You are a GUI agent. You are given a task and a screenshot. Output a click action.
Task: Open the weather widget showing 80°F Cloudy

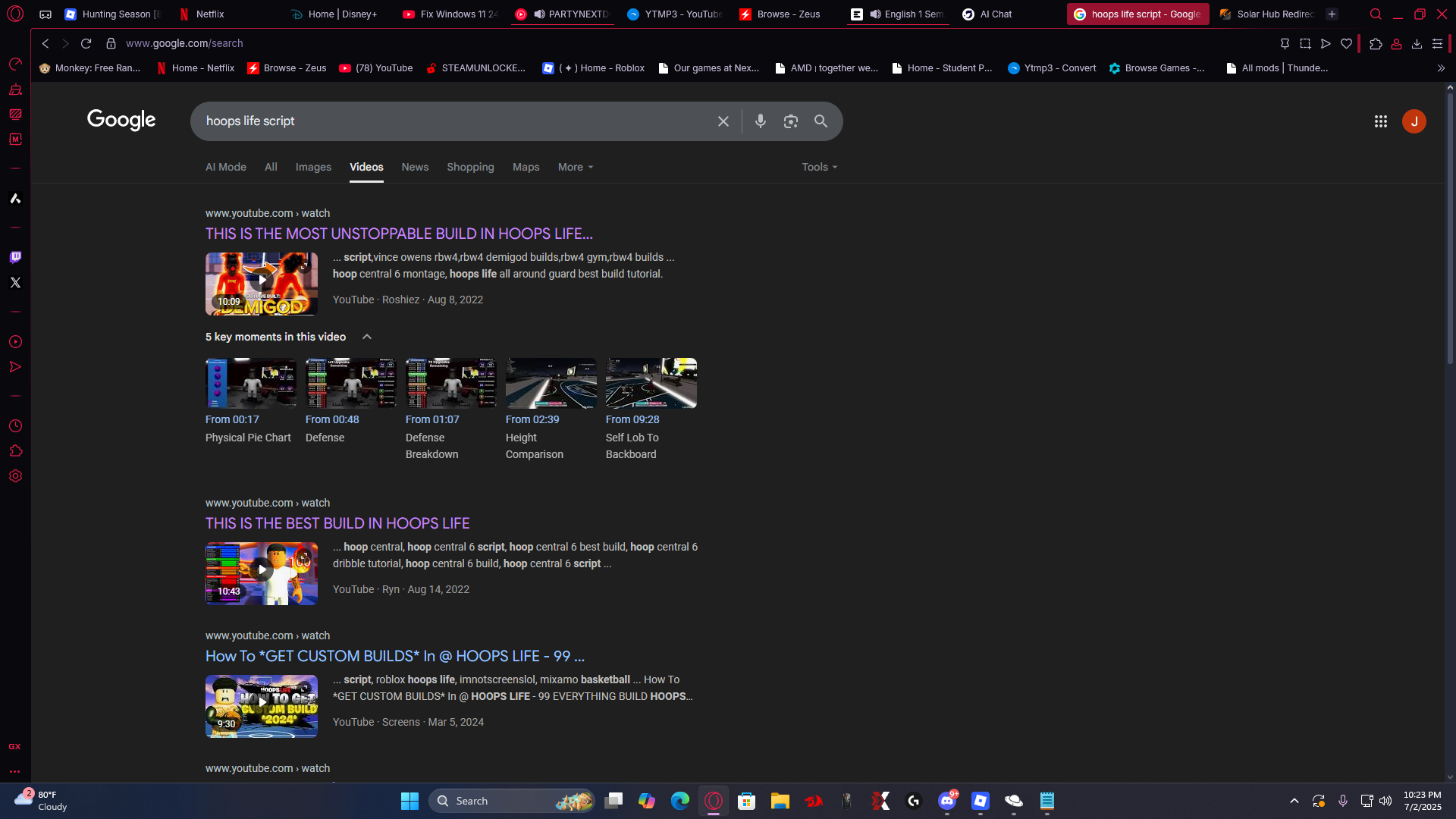pos(41,801)
